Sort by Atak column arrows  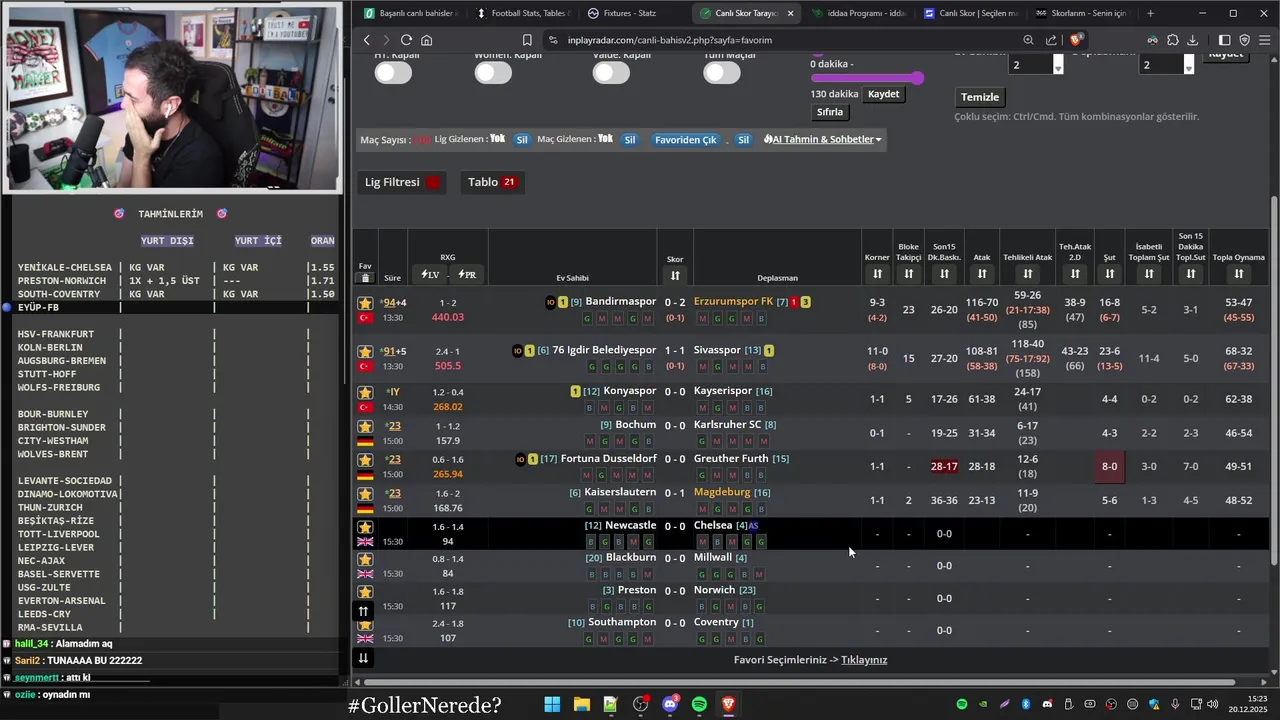[x=982, y=274]
